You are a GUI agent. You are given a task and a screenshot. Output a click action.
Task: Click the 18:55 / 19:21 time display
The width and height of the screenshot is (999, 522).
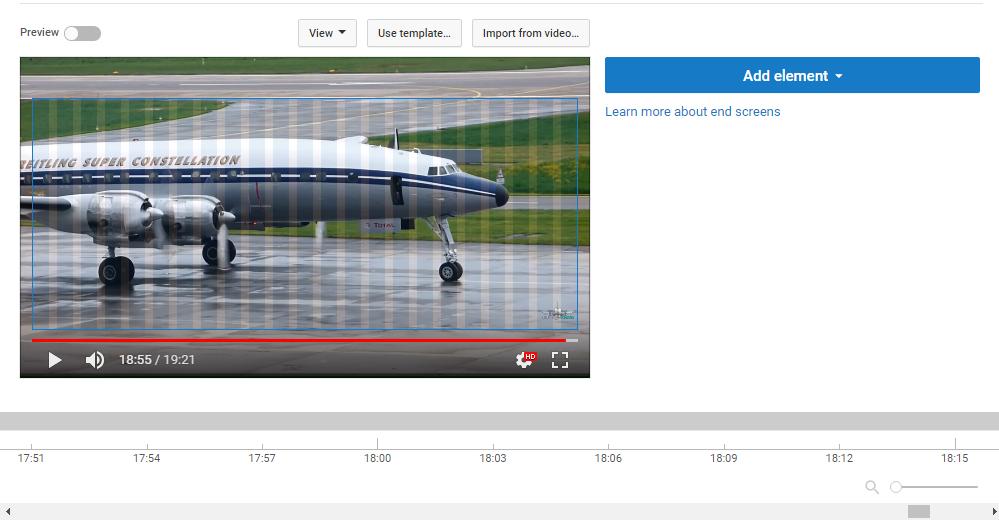point(157,360)
